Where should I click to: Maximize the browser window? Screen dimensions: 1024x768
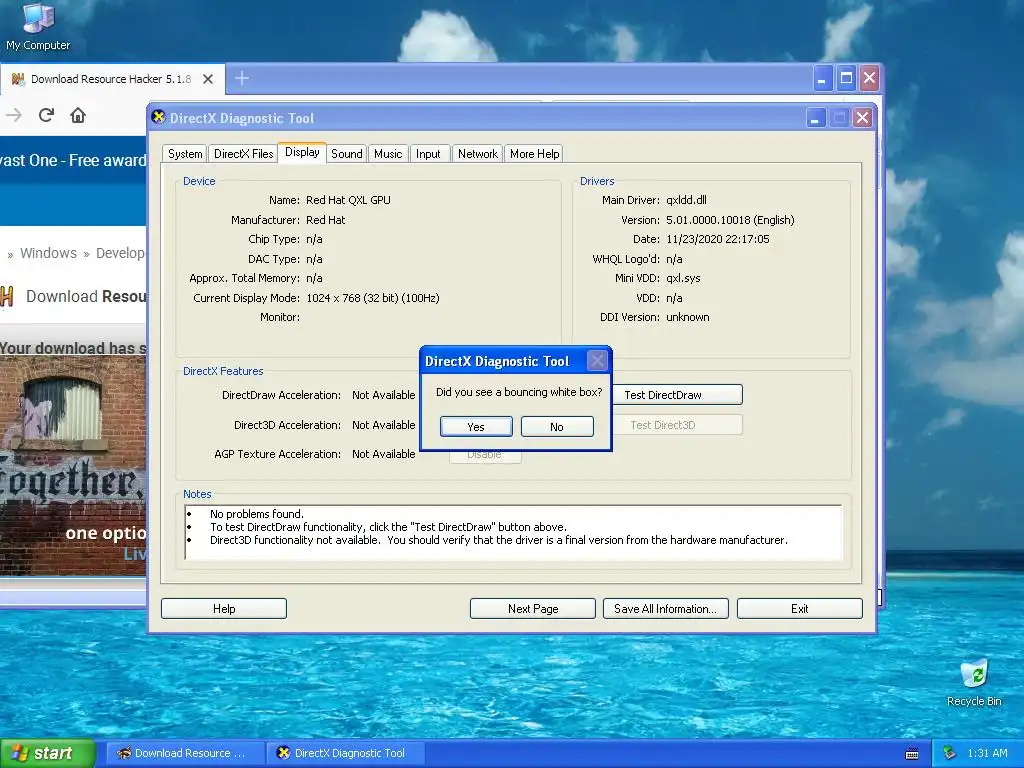pos(846,79)
